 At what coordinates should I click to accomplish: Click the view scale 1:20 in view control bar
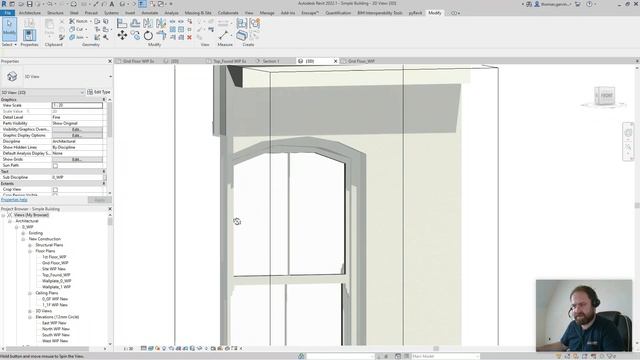tap(128, 349)
